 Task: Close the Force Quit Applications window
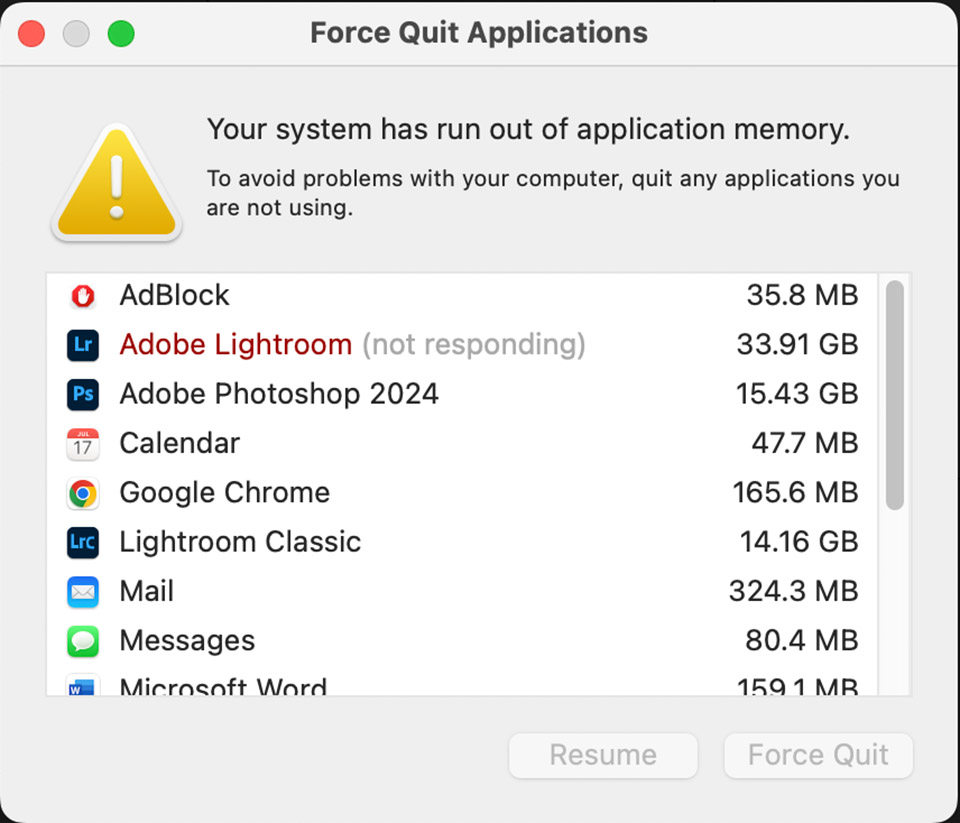31,34
